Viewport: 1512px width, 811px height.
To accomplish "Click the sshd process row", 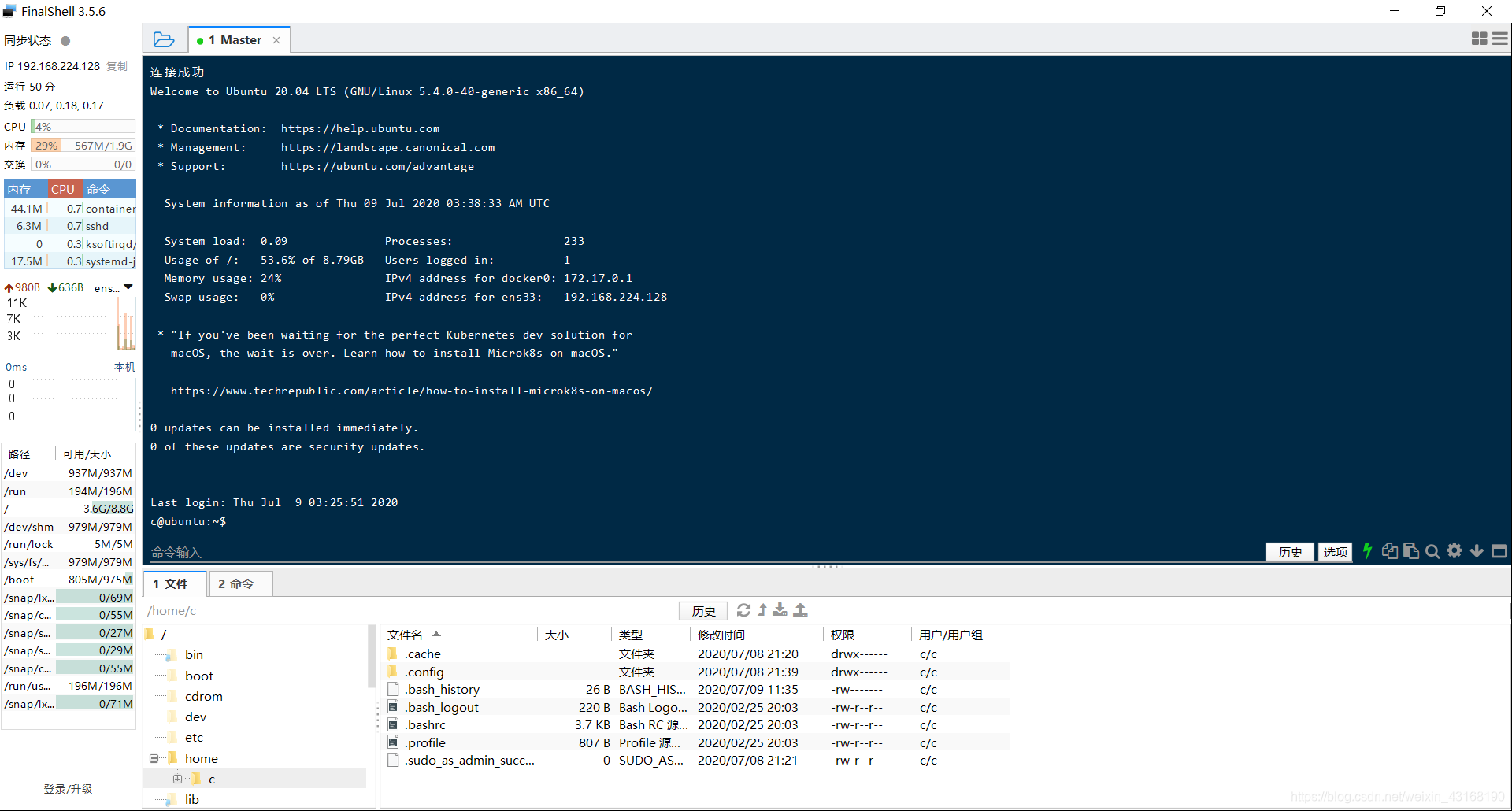I will [x=70, y=226].
